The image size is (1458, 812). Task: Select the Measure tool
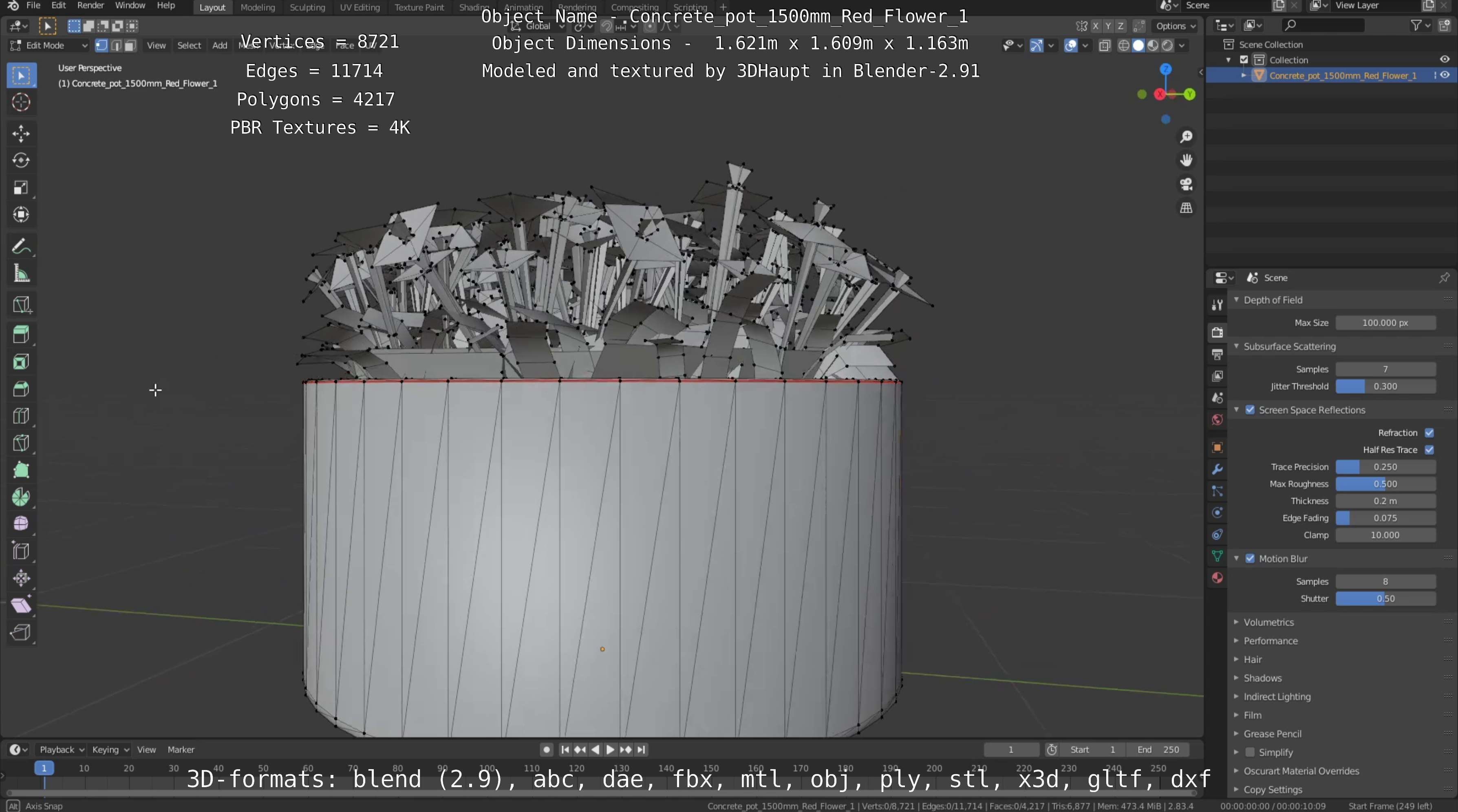22,274
